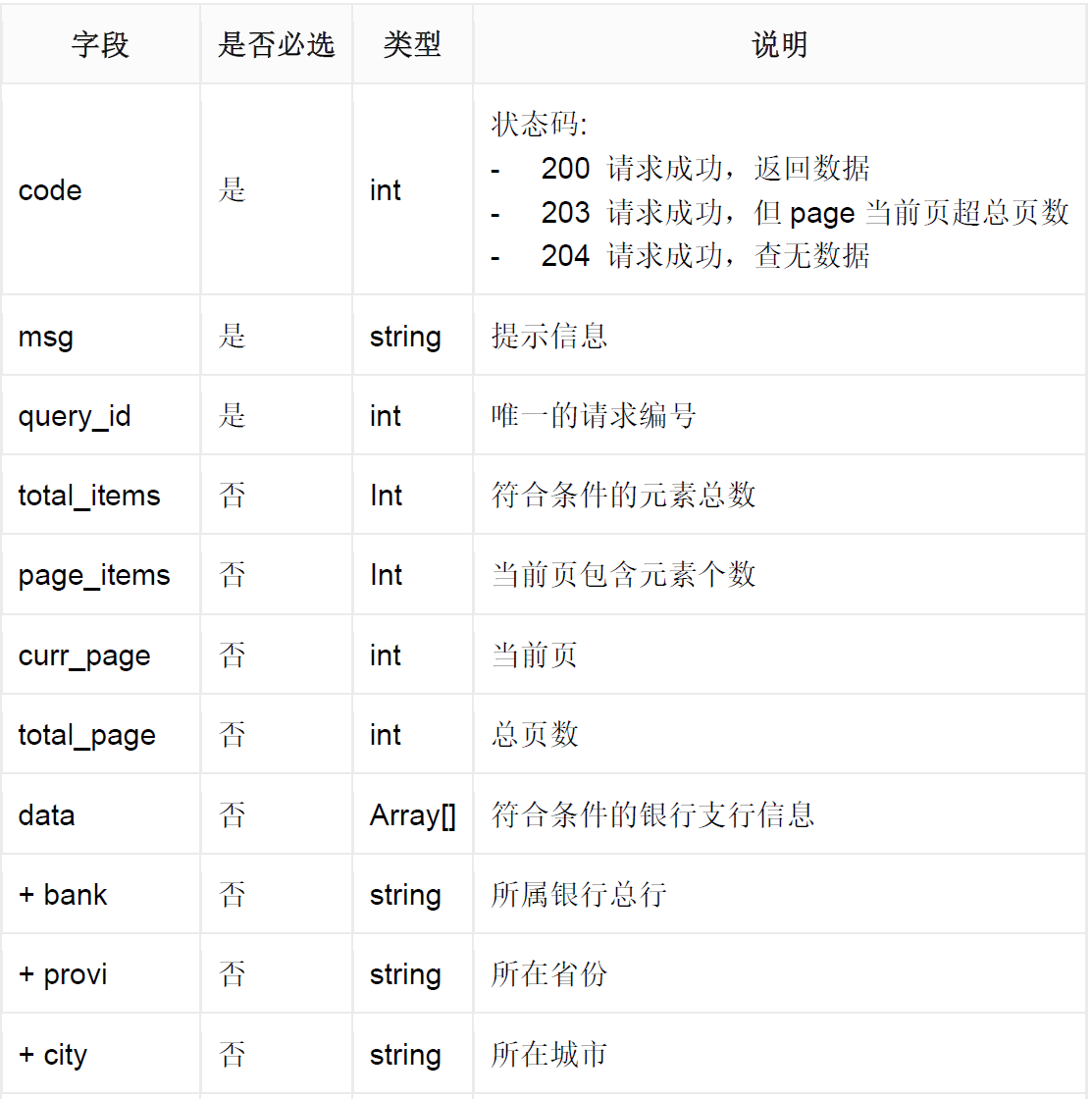Click the int type in curr_page row
The height and width of the screenshot is (1099, 1092).
pos(386,656)
